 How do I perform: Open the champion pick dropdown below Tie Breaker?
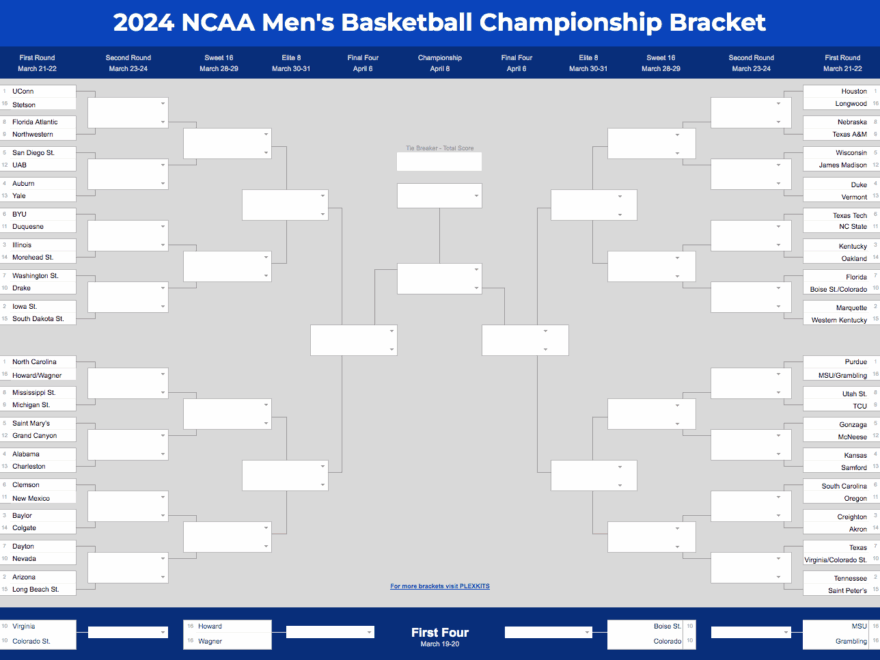(439, 195)
